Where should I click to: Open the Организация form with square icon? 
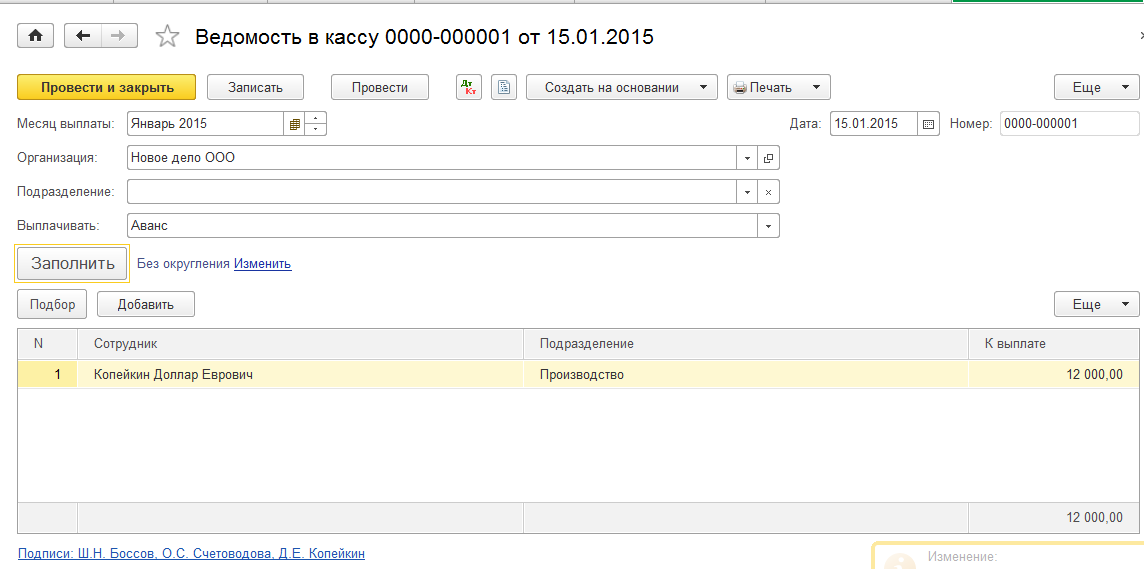point(768,158)
